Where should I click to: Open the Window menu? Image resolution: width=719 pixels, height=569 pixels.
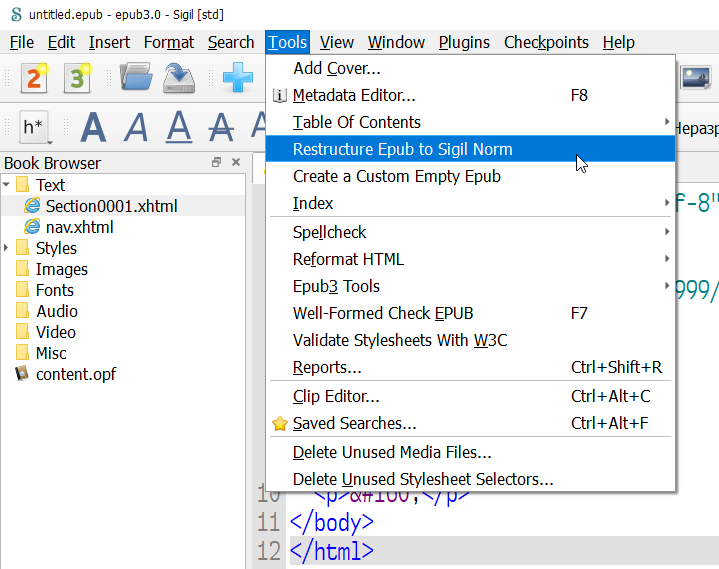click(x=396, y=42)
